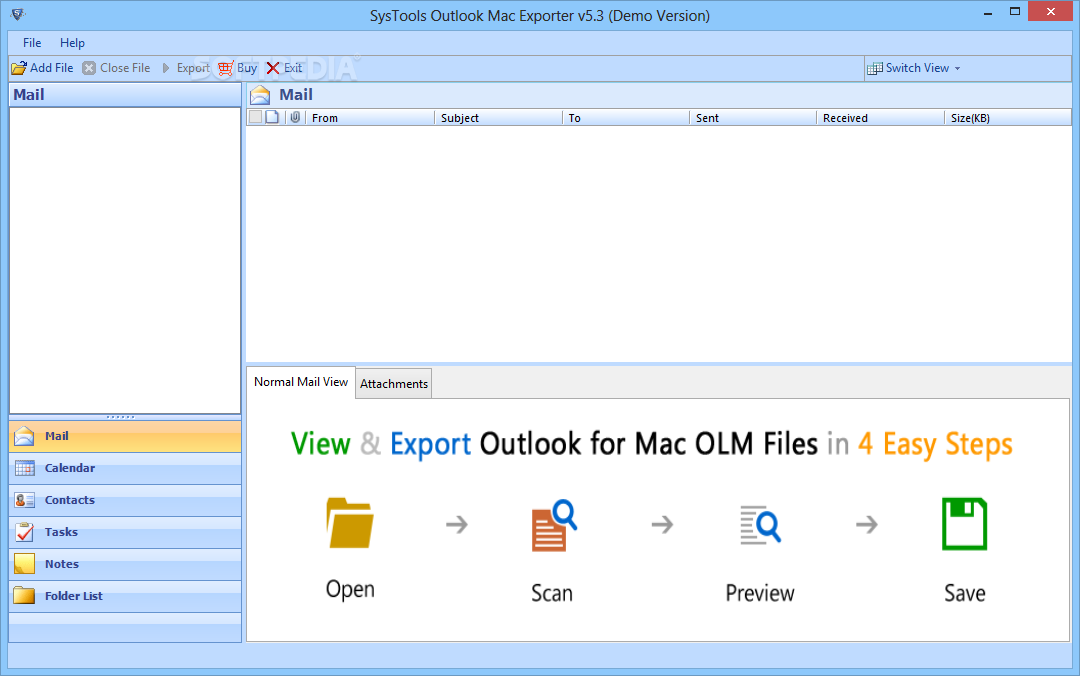Switch to the Attachments tab
The height and width of the screenshot is (676, 1080).
tap(394, 384)
